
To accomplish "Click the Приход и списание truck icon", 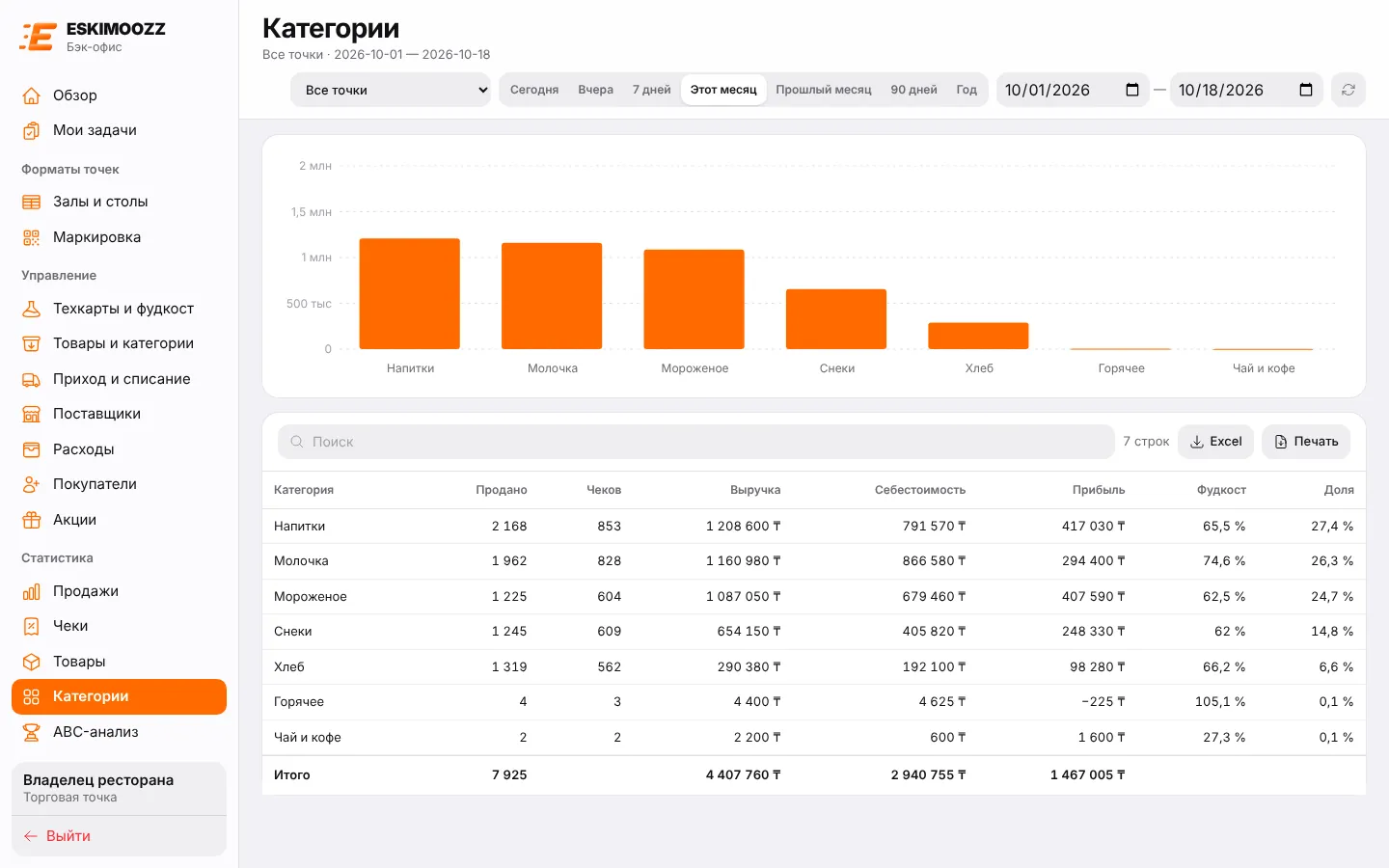I will (32, 379).
